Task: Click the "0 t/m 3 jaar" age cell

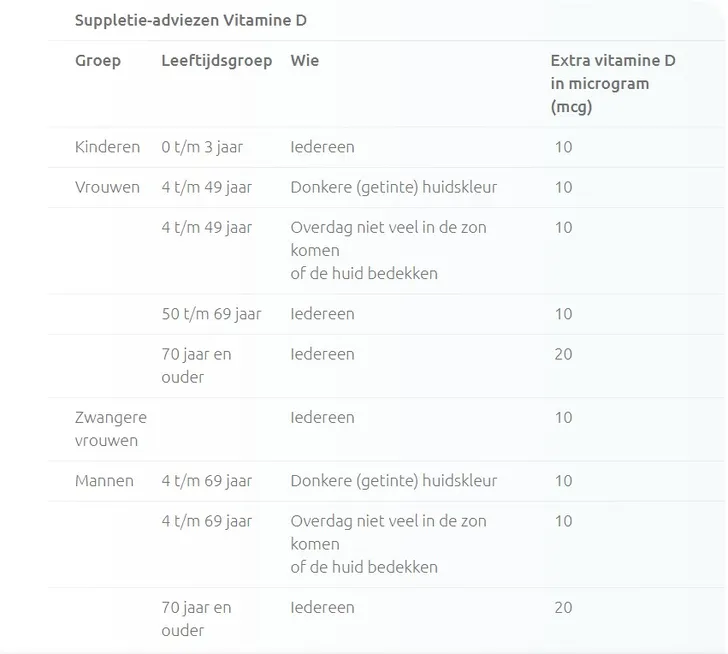Action: (202, 147)
